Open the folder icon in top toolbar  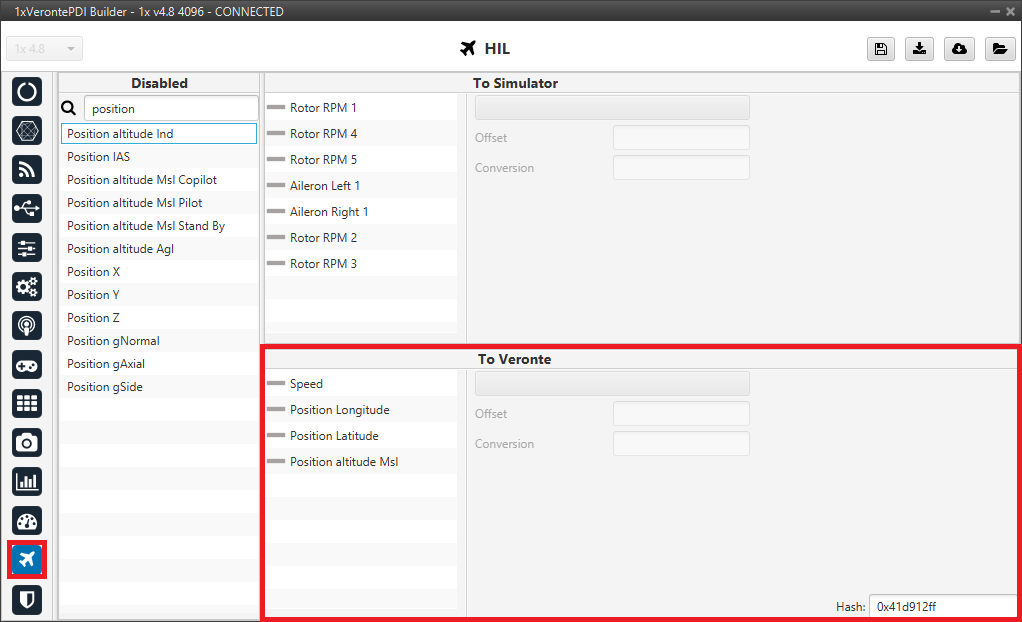point(998,49)
